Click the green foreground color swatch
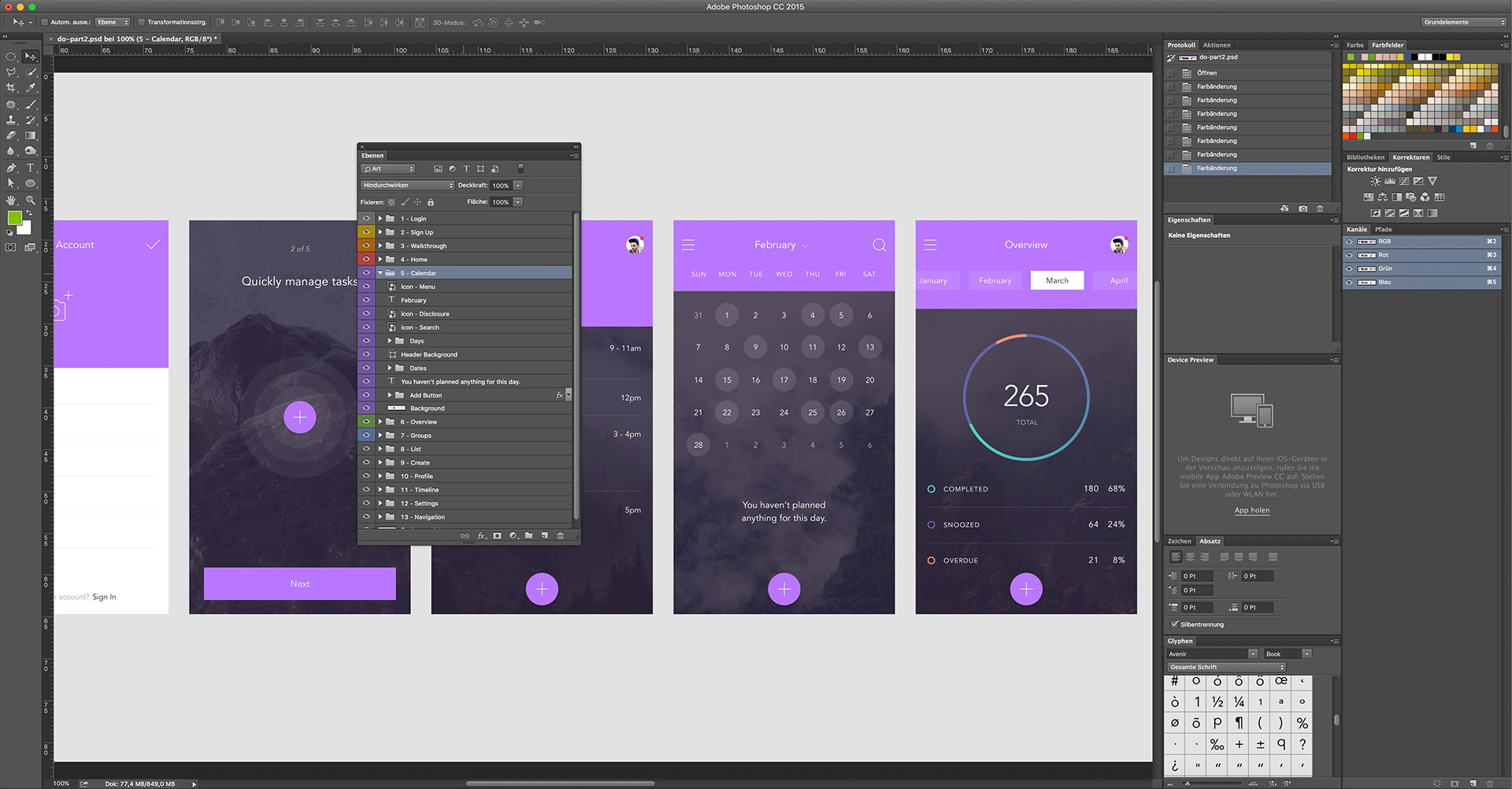The image size is (1512, 789). 14,218
